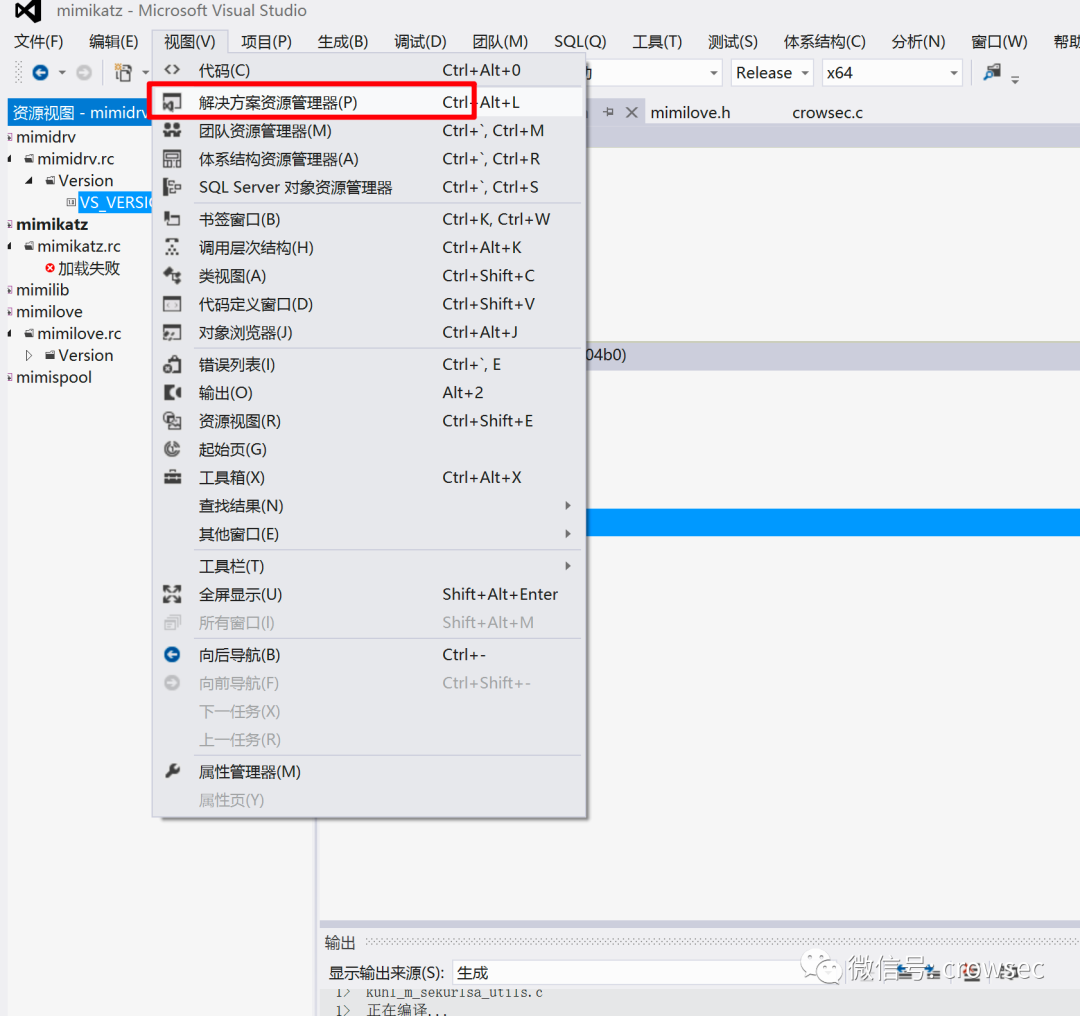Click the 输出 panel title
Screen dimensions: 1080x1016
(x=340, y=942)
